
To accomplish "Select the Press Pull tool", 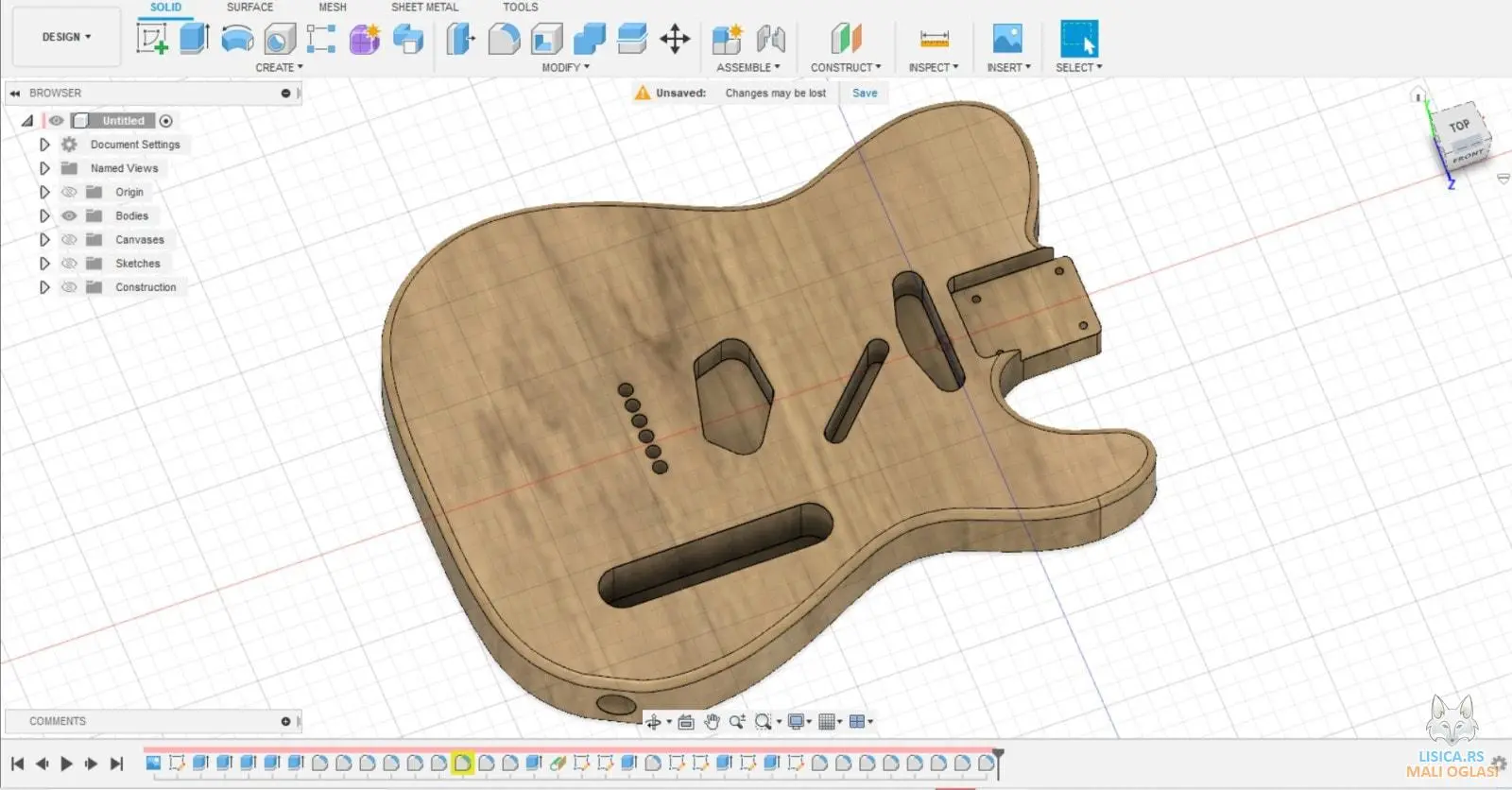I will click(x=460, y=39).
